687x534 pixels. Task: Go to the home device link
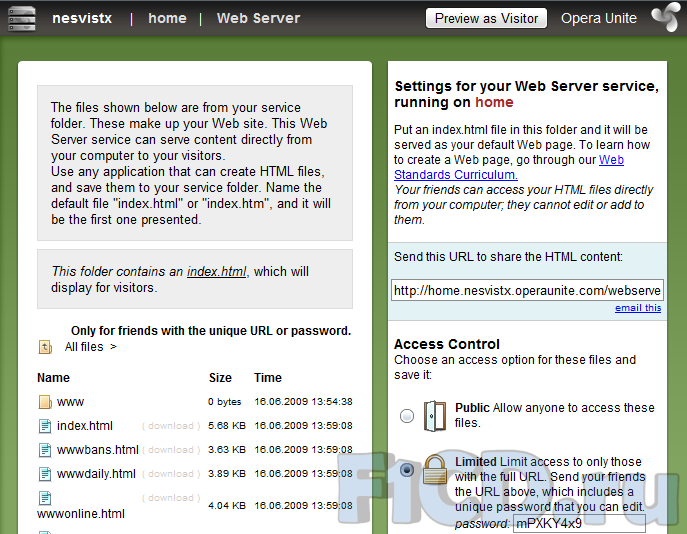click(x=167, y=18)
